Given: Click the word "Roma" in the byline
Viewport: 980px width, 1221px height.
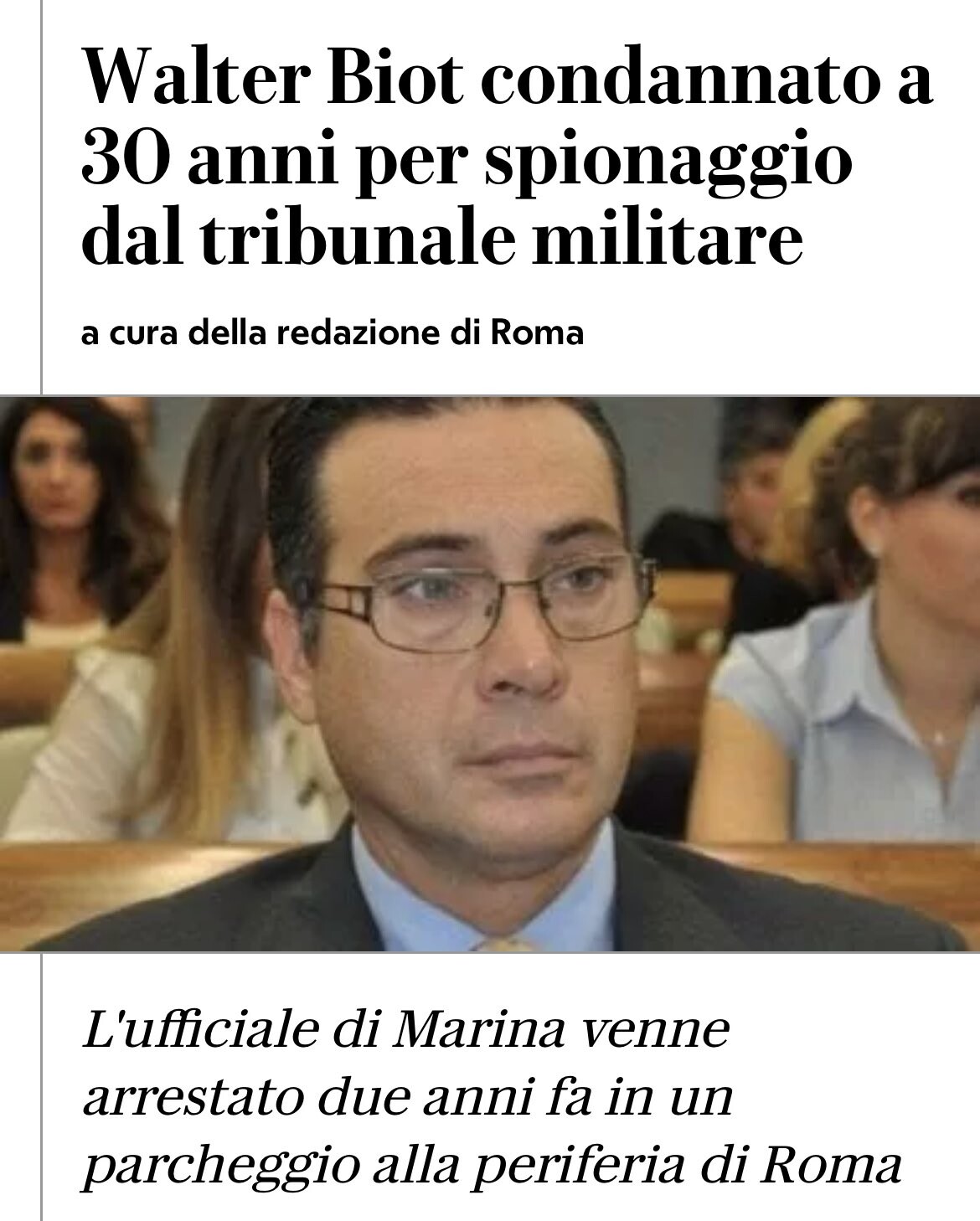Looking at the screenshot, I should click(x=536, y=333).
